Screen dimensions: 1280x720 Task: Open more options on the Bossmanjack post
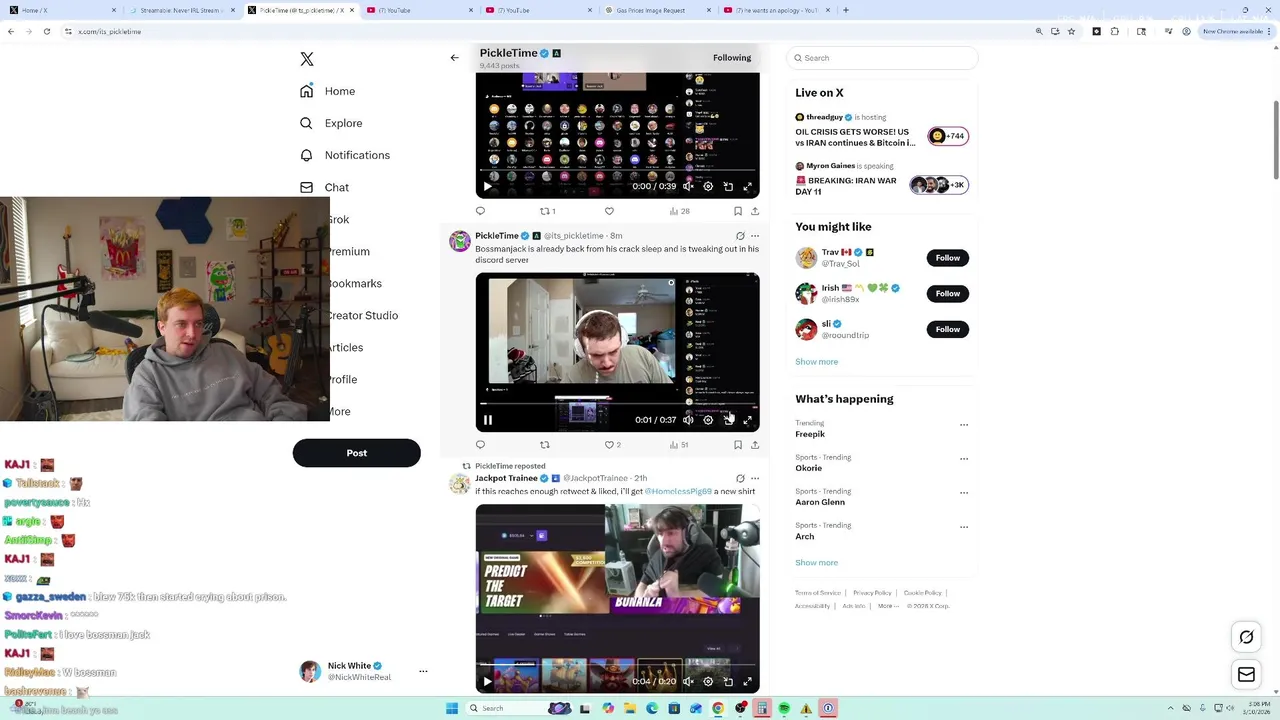pos(755,236)
